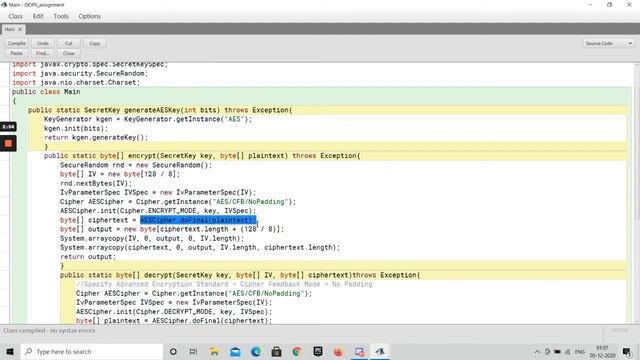Open the black square app on taskbar
The width and height of the screenshot is (640, 360).
coord(318,351)
